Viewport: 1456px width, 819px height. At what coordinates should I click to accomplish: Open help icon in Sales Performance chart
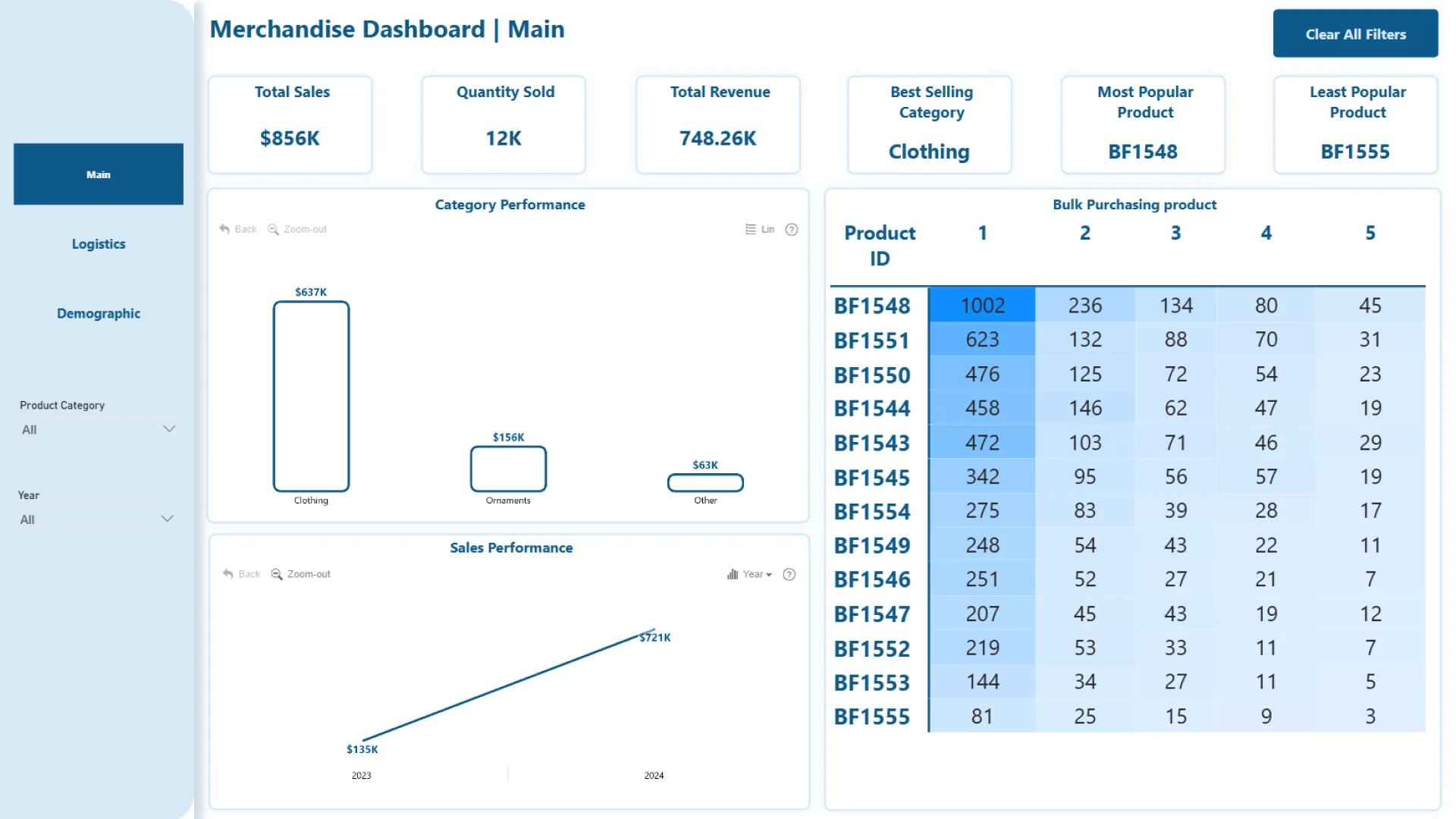[x=789, y=574]
